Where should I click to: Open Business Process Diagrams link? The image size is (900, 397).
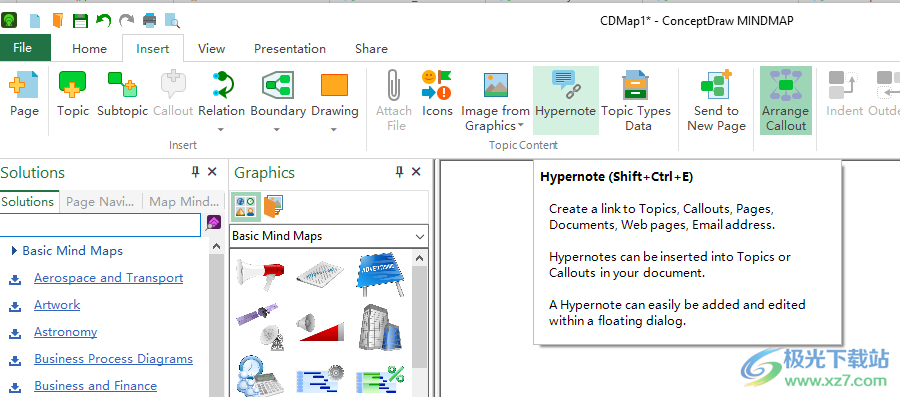click(113, 359)
